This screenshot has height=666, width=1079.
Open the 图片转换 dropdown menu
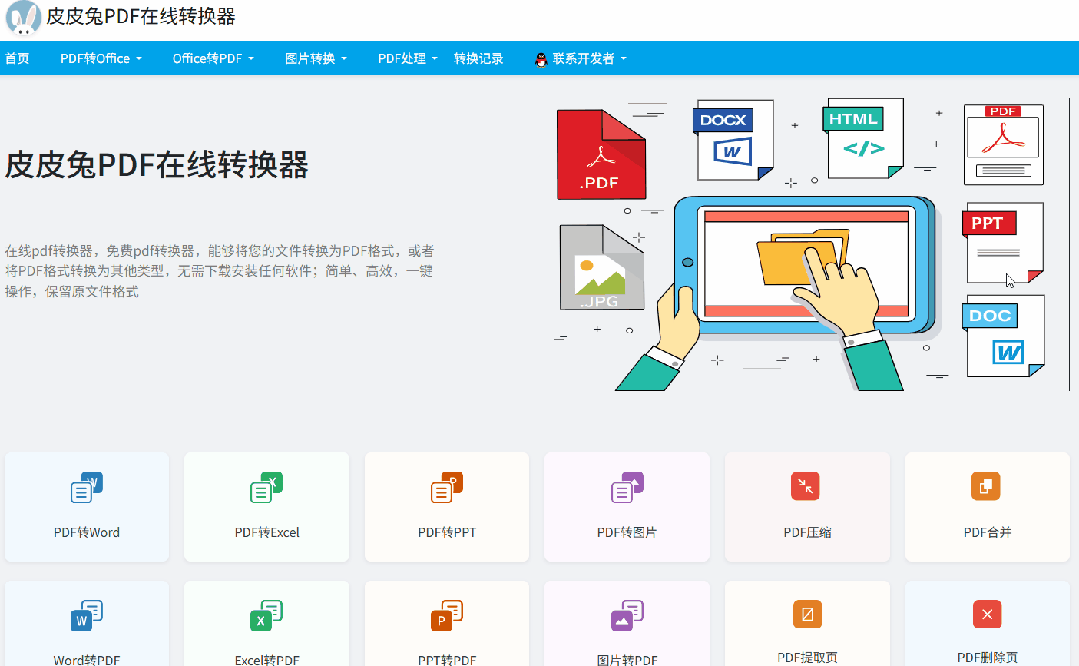[315, 58]
